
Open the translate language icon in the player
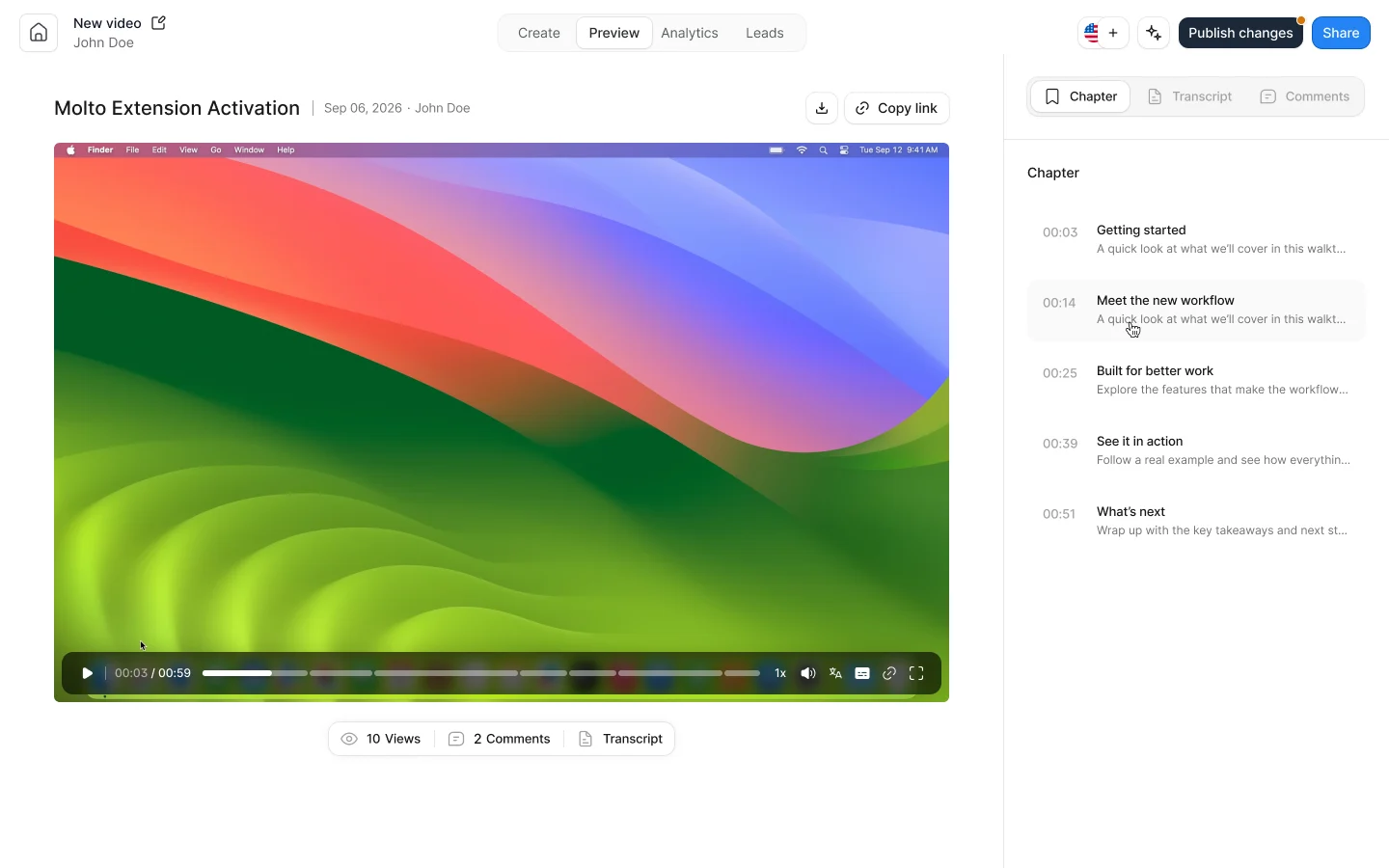pos(835,673)
